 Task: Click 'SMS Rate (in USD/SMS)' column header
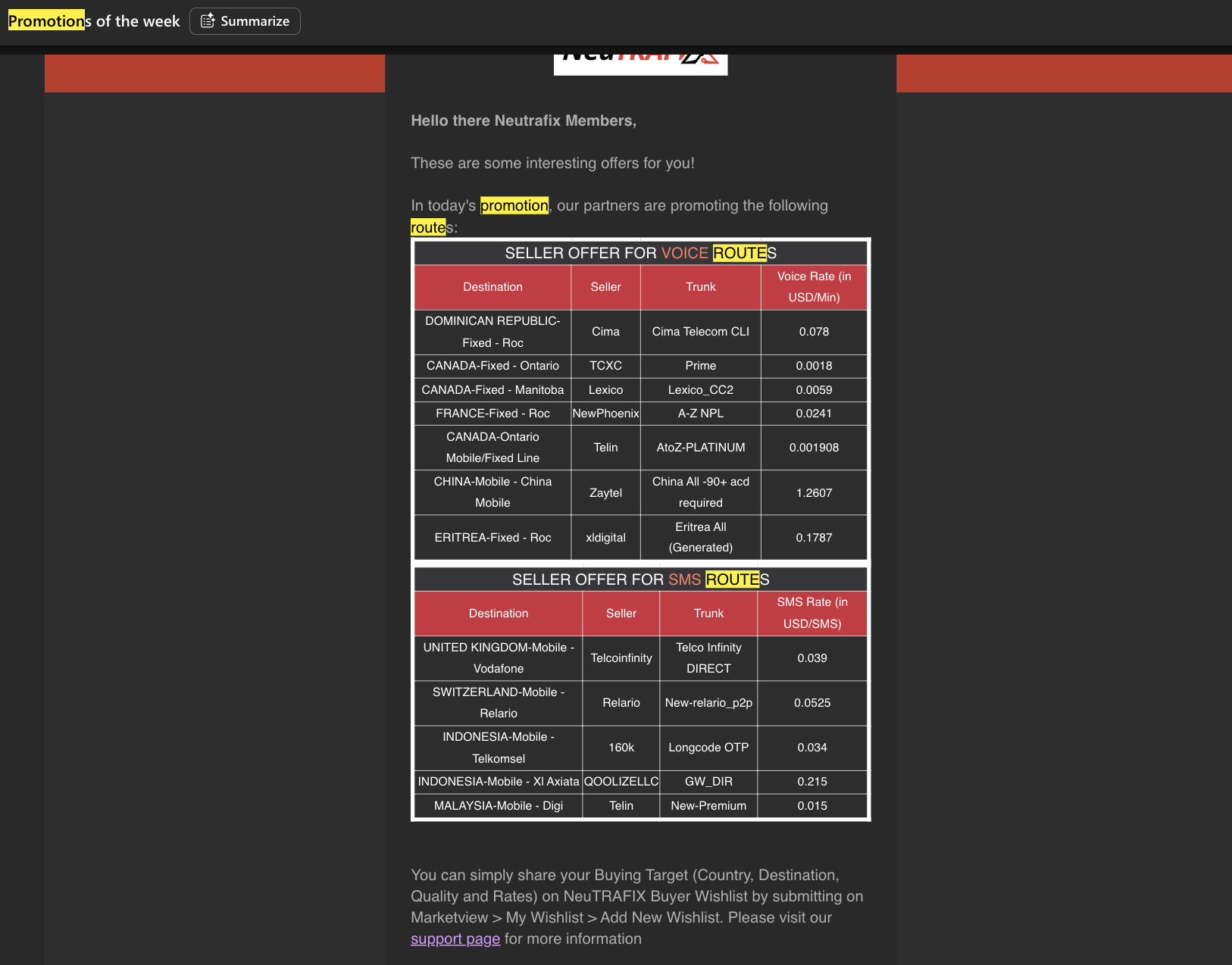tap(812, 613)
